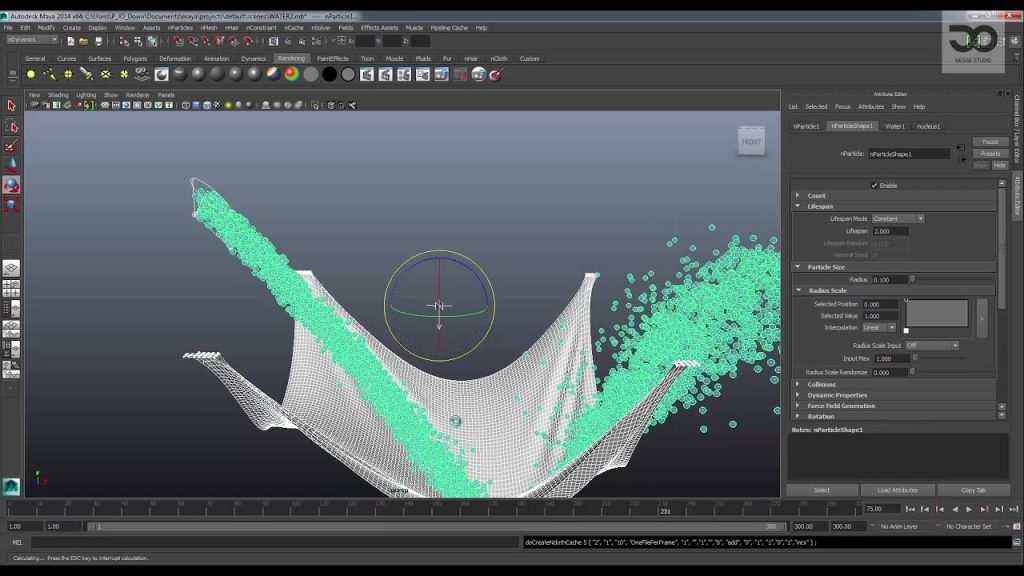Click the snap to curve magnet icon

192,41
